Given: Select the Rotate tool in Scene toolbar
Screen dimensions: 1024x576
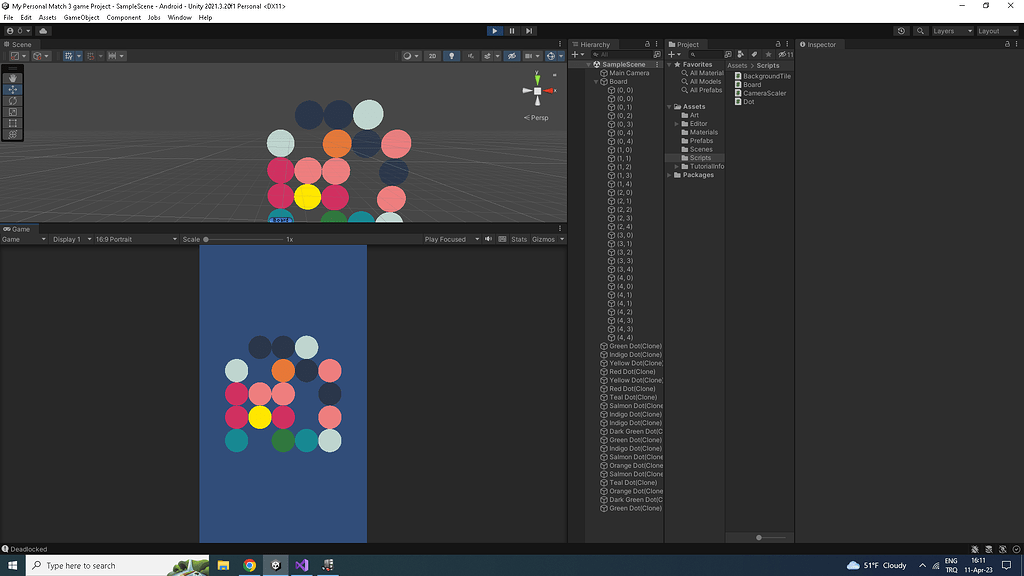Looking at the screenshot, I should tap(13, 100).
